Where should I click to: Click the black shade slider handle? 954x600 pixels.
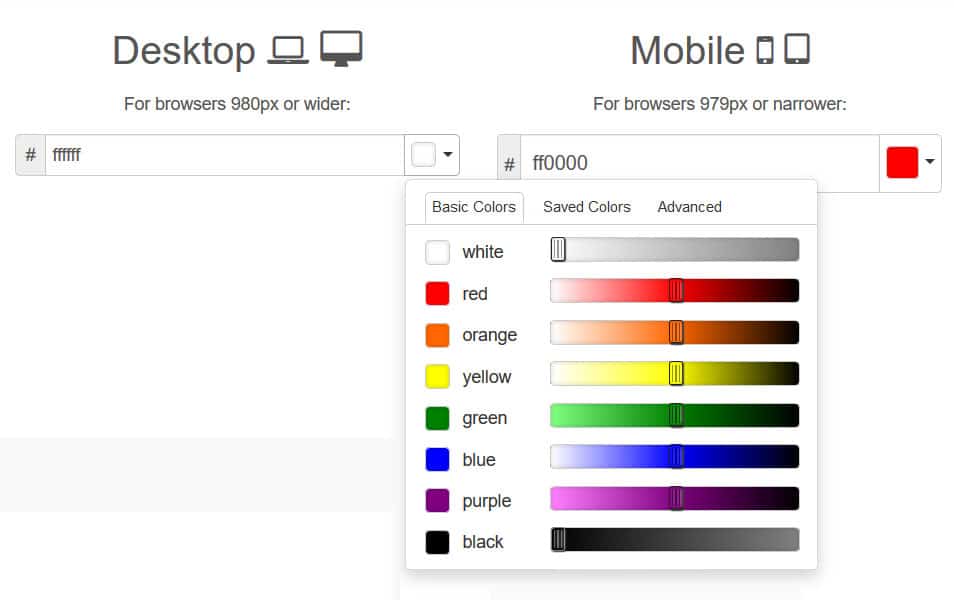559,539
